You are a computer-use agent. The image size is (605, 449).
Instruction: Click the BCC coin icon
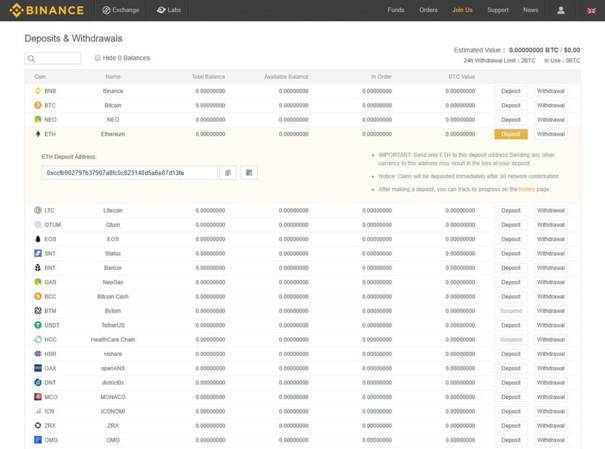(x=38, y=296)
